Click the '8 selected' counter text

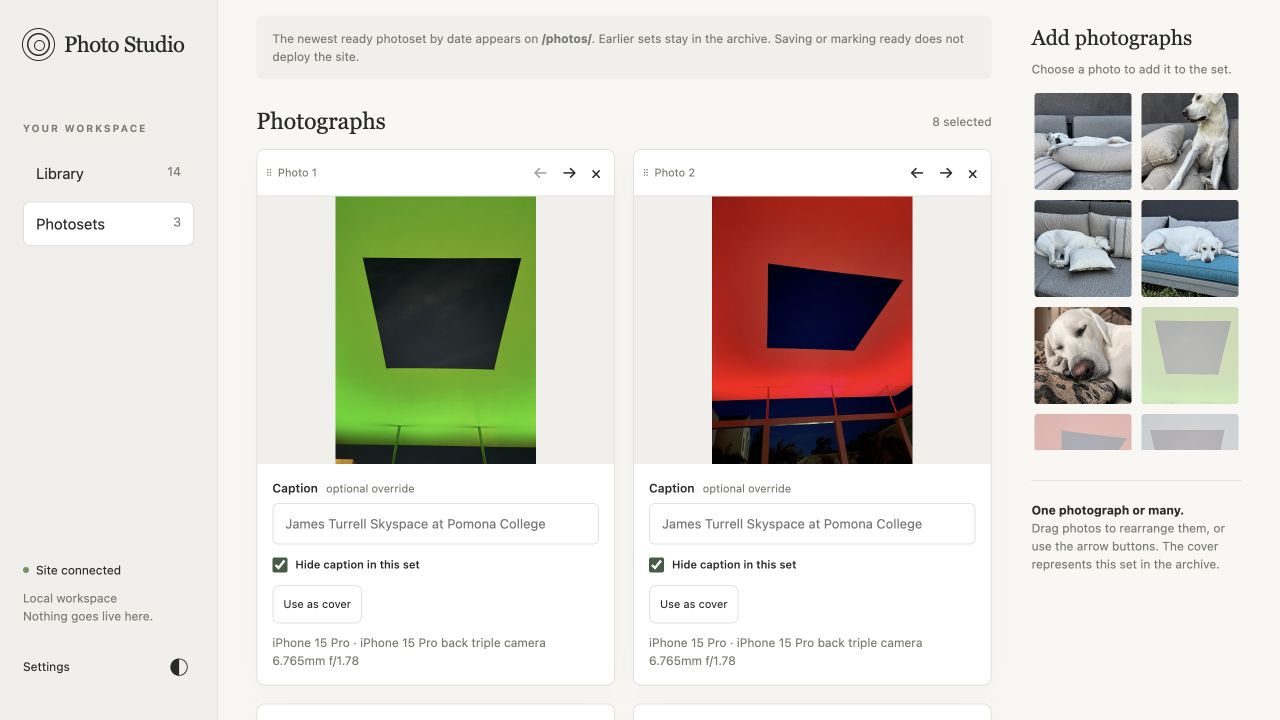click(962, 122)
